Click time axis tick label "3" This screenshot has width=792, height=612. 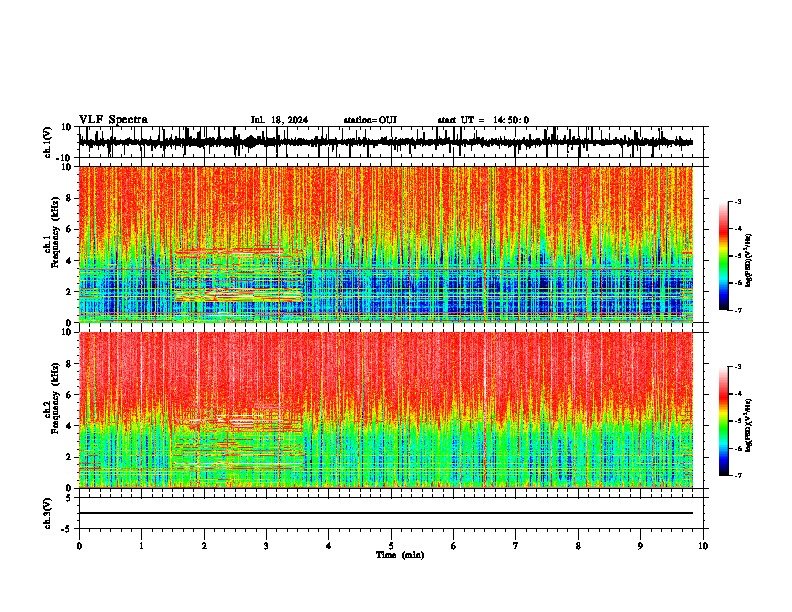(x=266, y=546)
